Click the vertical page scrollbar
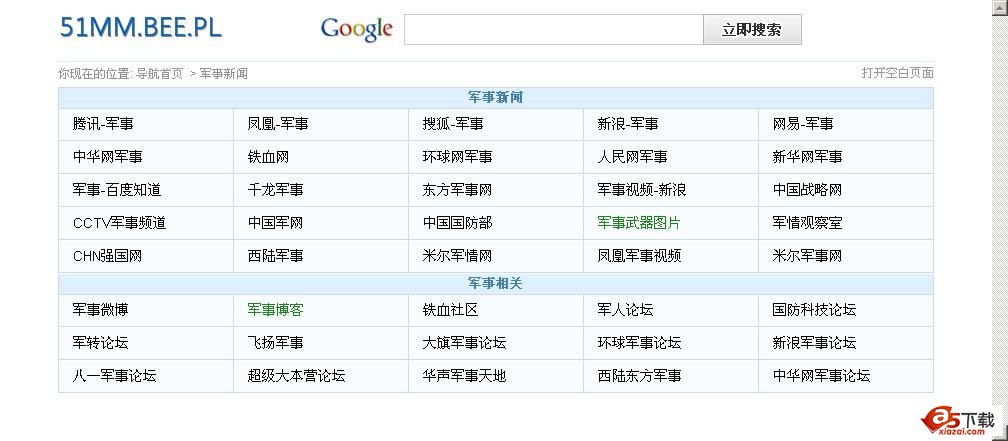The height and width of the screenshot is (441, 1008). 1000,220
